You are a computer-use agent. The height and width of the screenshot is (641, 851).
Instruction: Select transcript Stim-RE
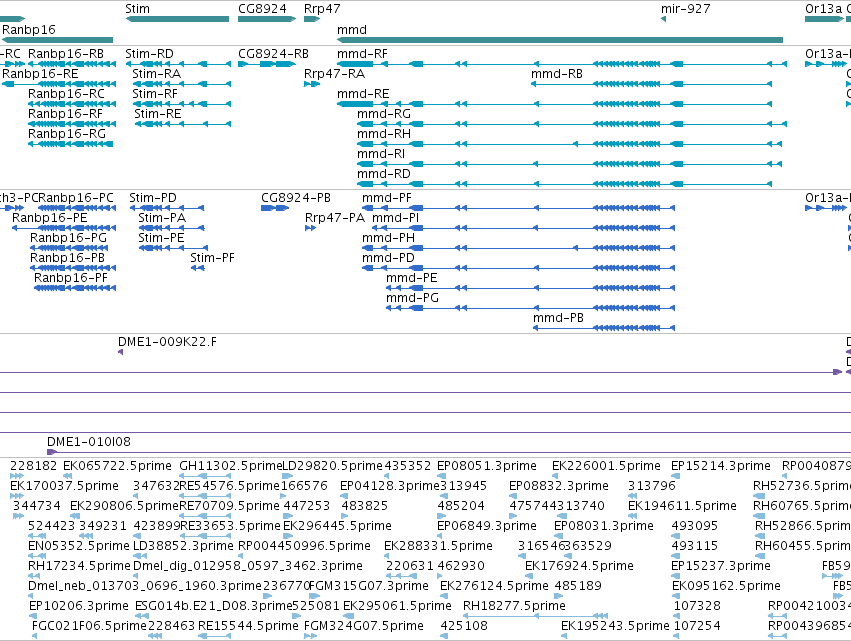tap(183, 124)
